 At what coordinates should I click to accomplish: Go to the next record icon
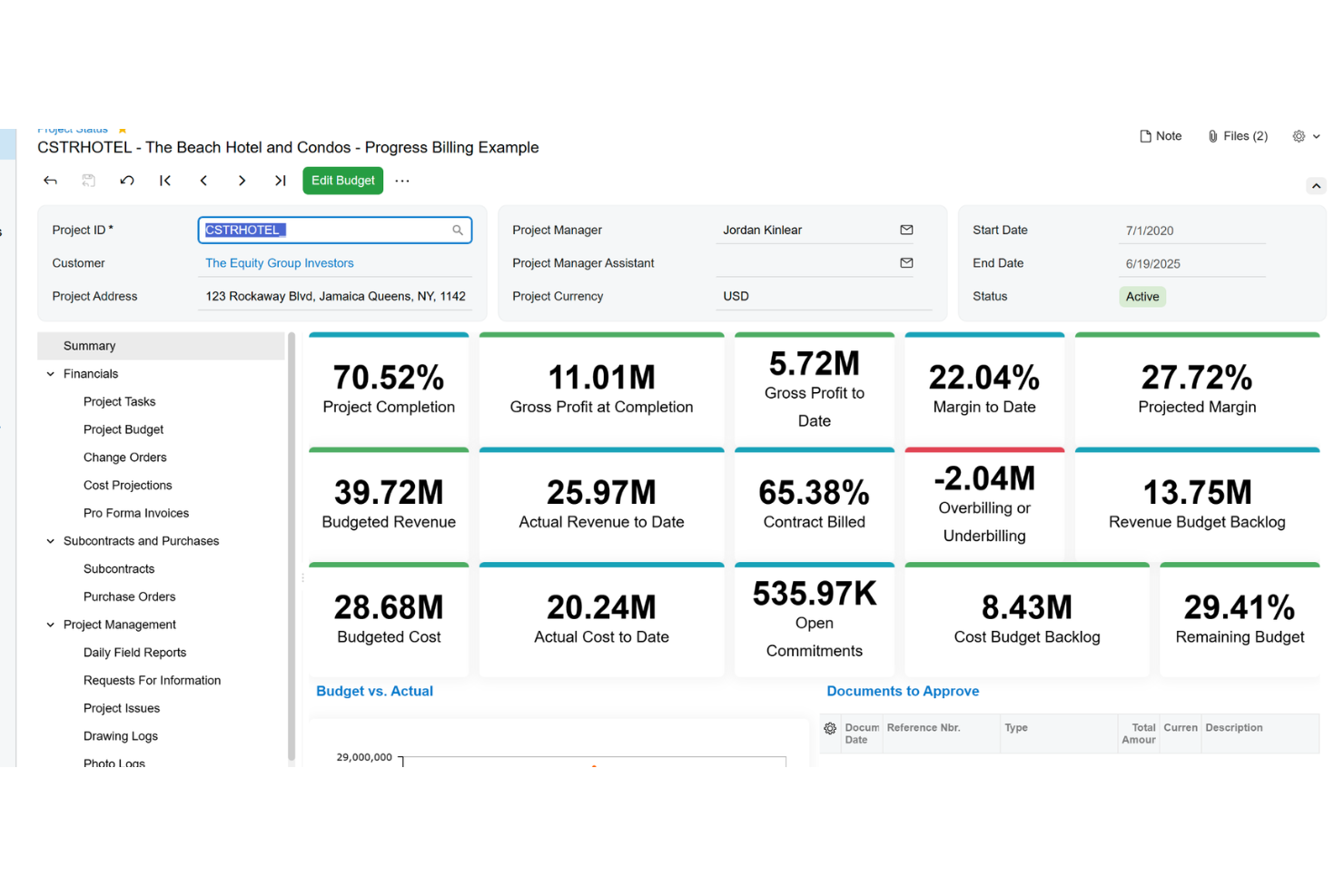(242, 180)
